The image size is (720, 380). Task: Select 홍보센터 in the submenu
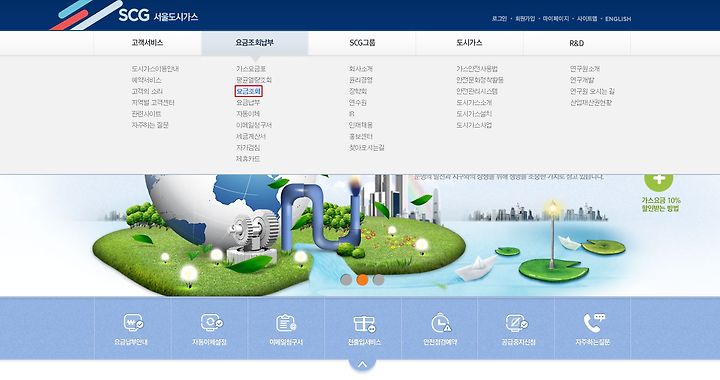(361, 137)
